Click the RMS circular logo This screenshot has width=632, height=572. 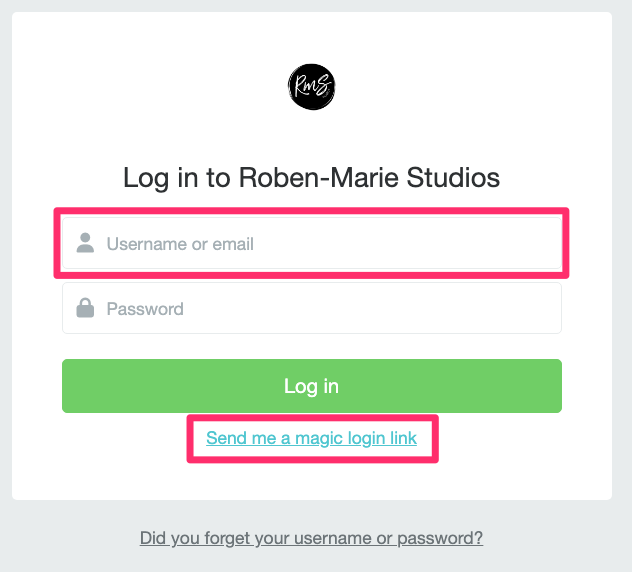(312, 87)
